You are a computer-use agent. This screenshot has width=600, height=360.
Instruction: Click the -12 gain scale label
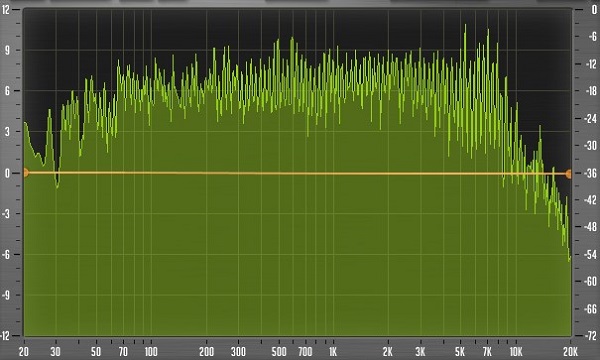pos(5,336)
